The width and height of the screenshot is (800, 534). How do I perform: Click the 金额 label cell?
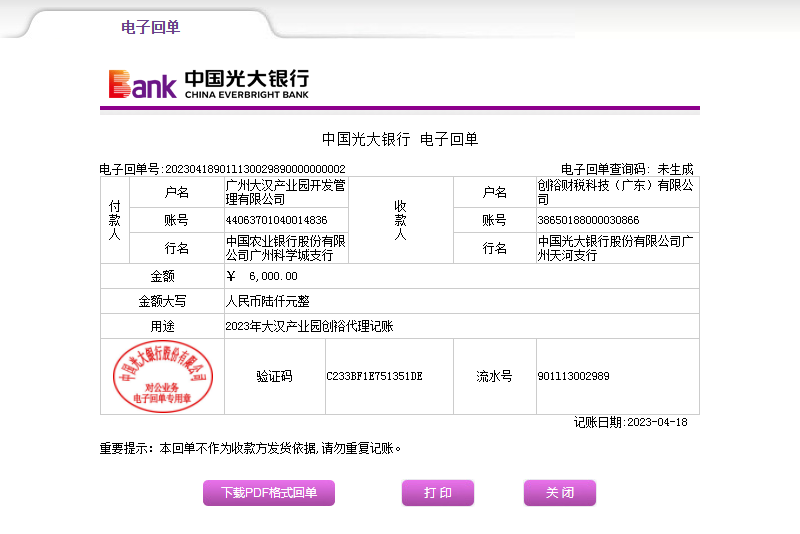tap(162, 276)
